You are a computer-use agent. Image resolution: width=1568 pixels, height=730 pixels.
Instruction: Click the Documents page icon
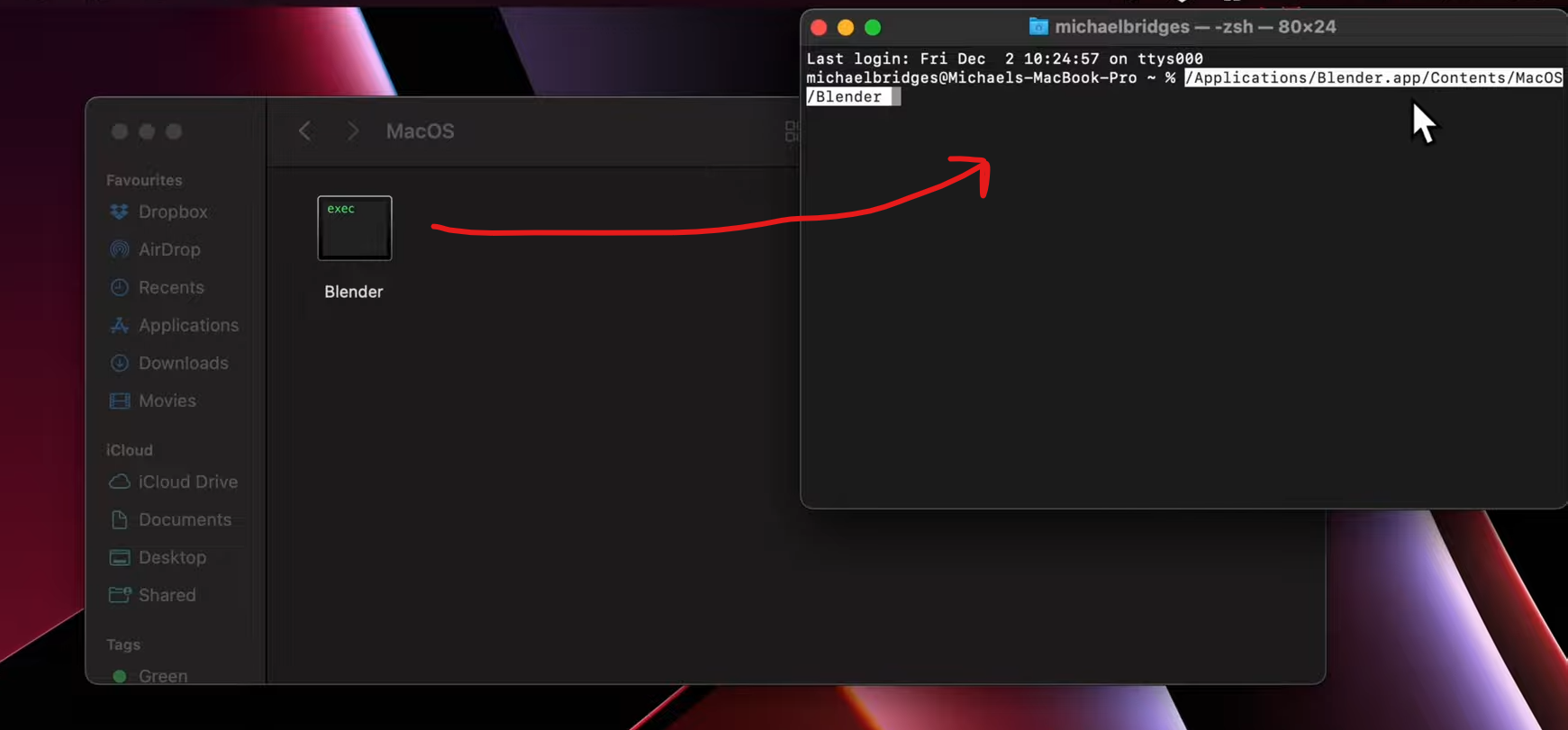tap(119, 519)
